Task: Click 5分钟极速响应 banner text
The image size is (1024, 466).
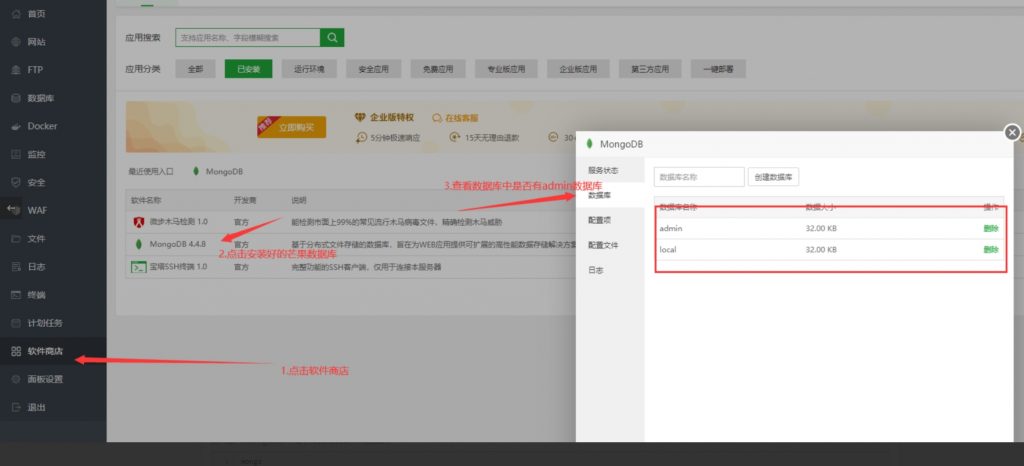Action: 394,138
